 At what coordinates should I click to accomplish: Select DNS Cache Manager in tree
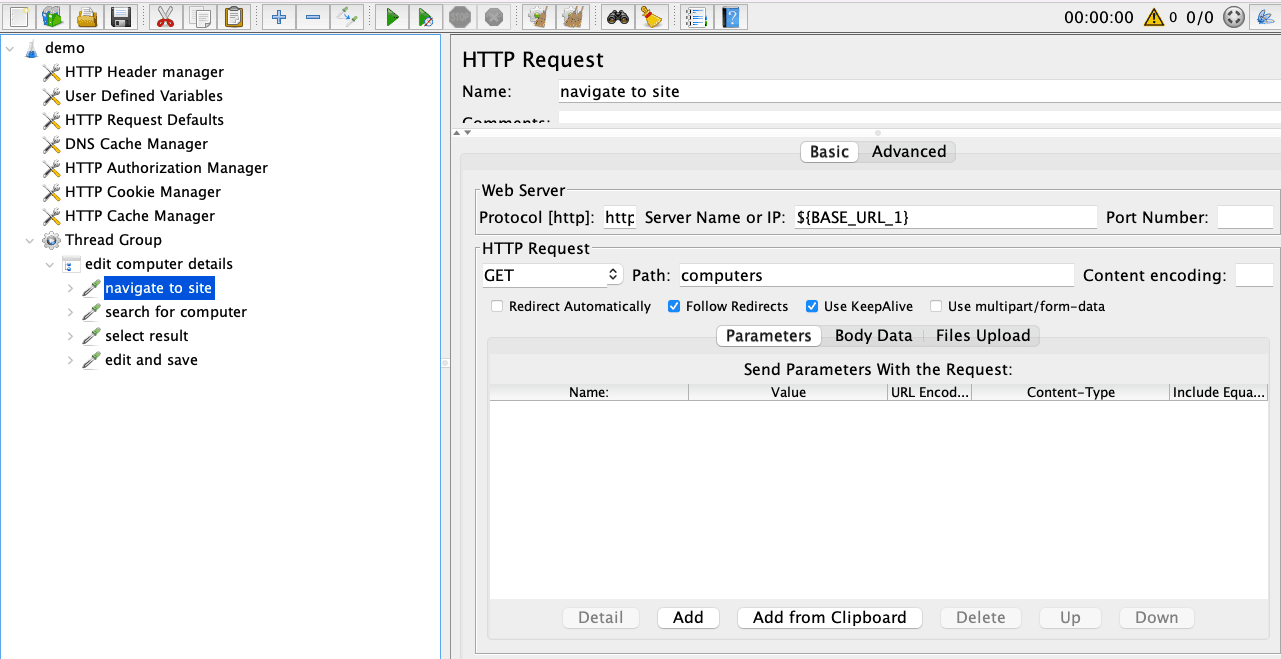[136, 144]
